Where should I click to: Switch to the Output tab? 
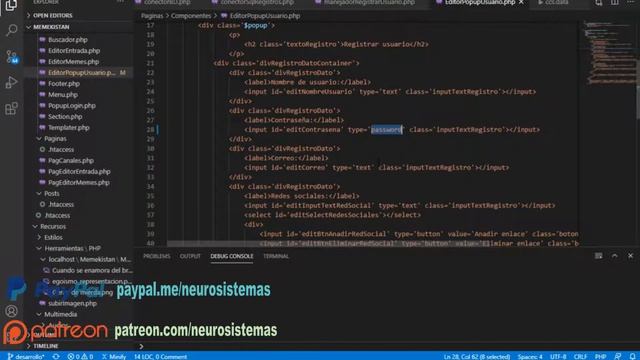190,256
